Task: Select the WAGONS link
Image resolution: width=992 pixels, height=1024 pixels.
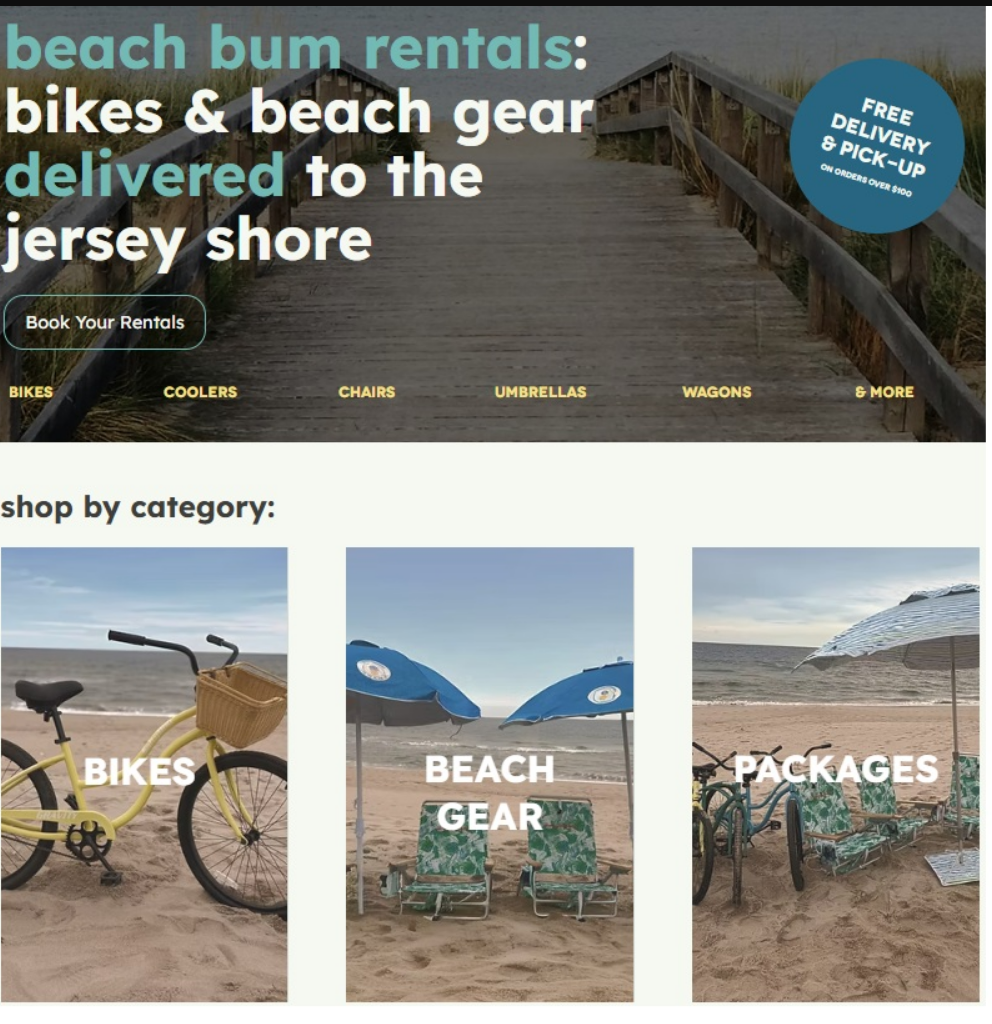Action: (716, 392)
